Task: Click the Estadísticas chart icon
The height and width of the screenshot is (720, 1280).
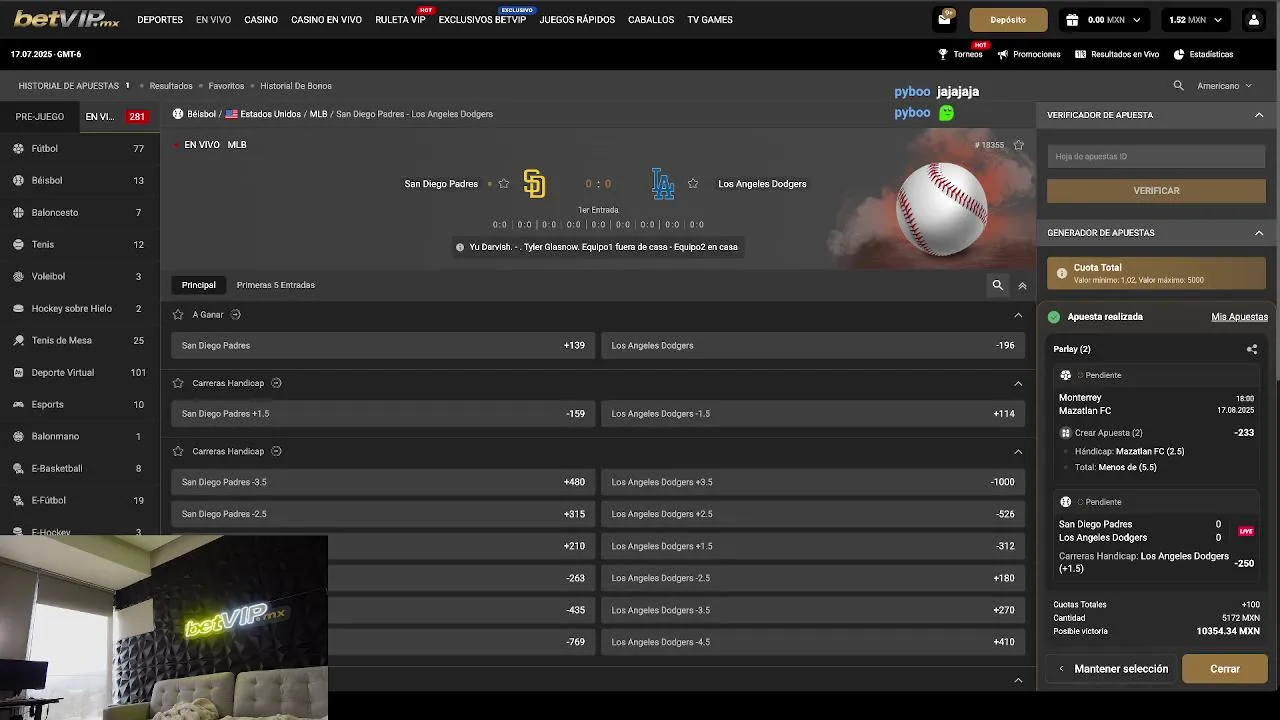Action: (x=1179, y=54)
